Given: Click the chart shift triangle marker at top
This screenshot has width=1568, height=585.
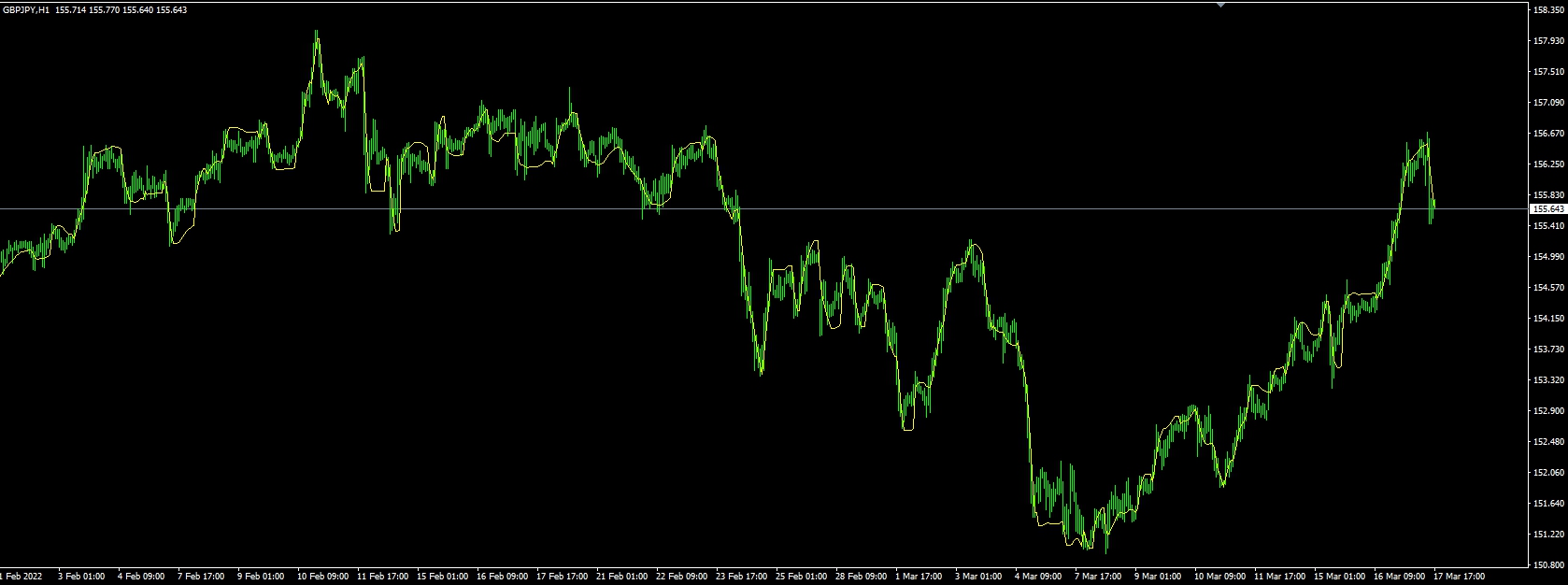Looking at the screenshot, I should click(x=1220, y=5).
